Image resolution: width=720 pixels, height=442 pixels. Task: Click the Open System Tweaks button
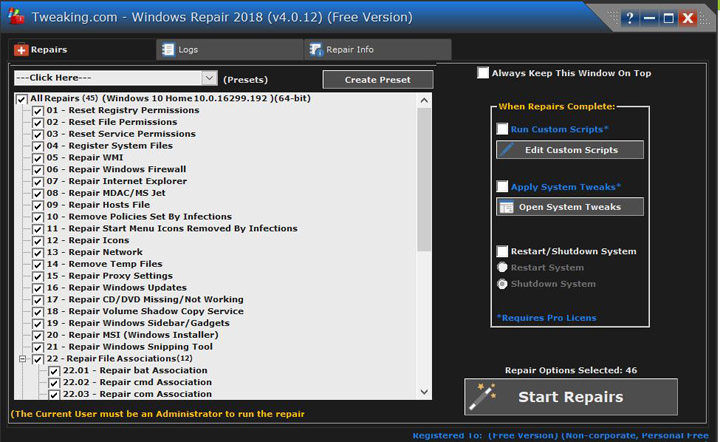click(x=570, y=207)
